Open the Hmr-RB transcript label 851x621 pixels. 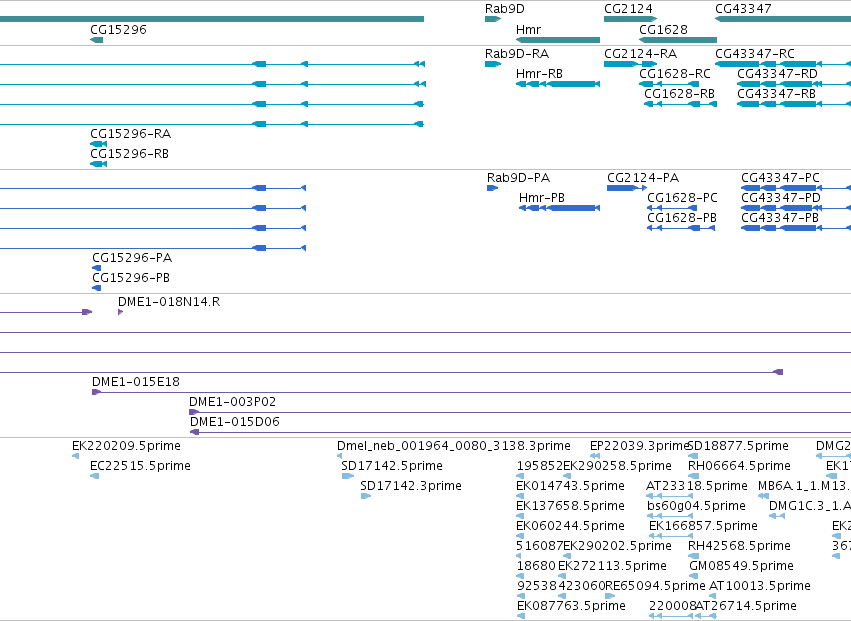(539, 73)
